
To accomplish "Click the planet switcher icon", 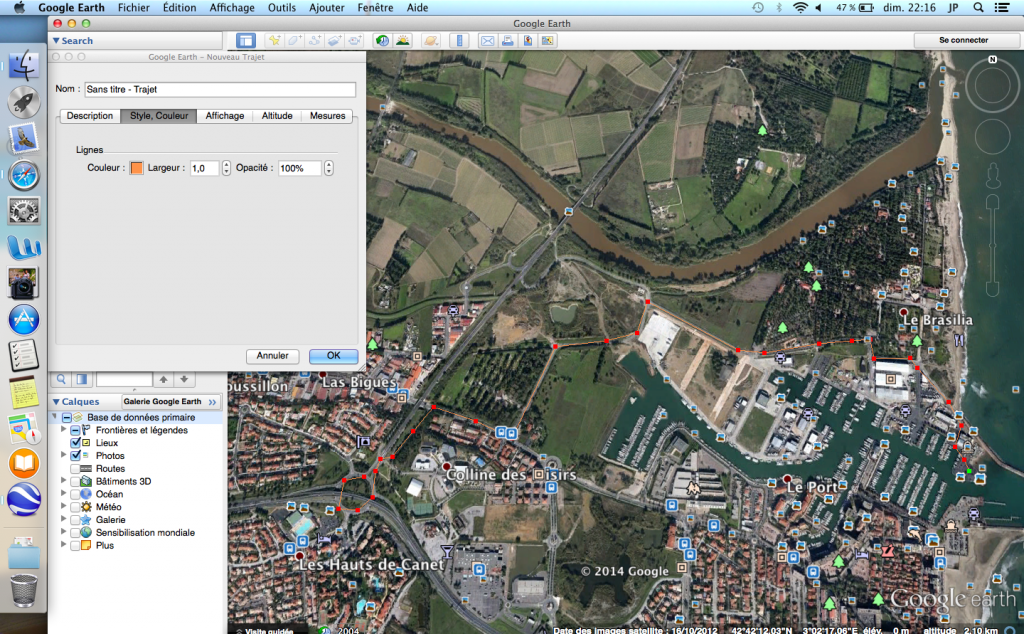I will (431, 41).
